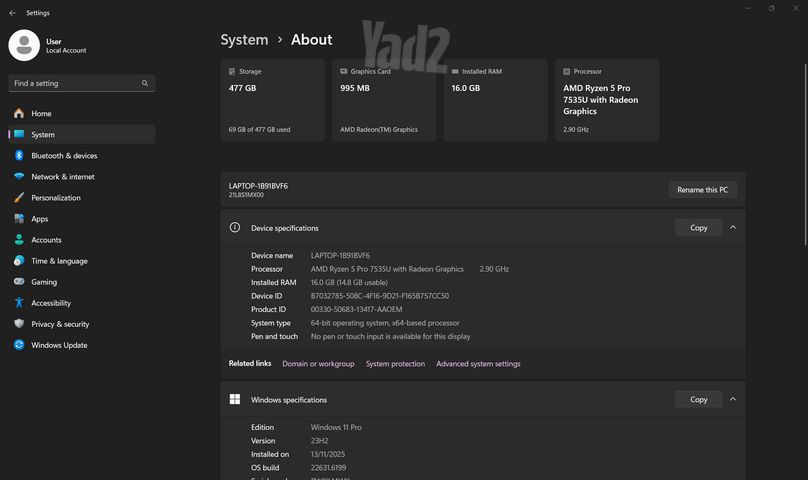Viewport: 808px width, 480px height.
Task: Select Bluetooth & devices menu item
Action: (82, 155)
